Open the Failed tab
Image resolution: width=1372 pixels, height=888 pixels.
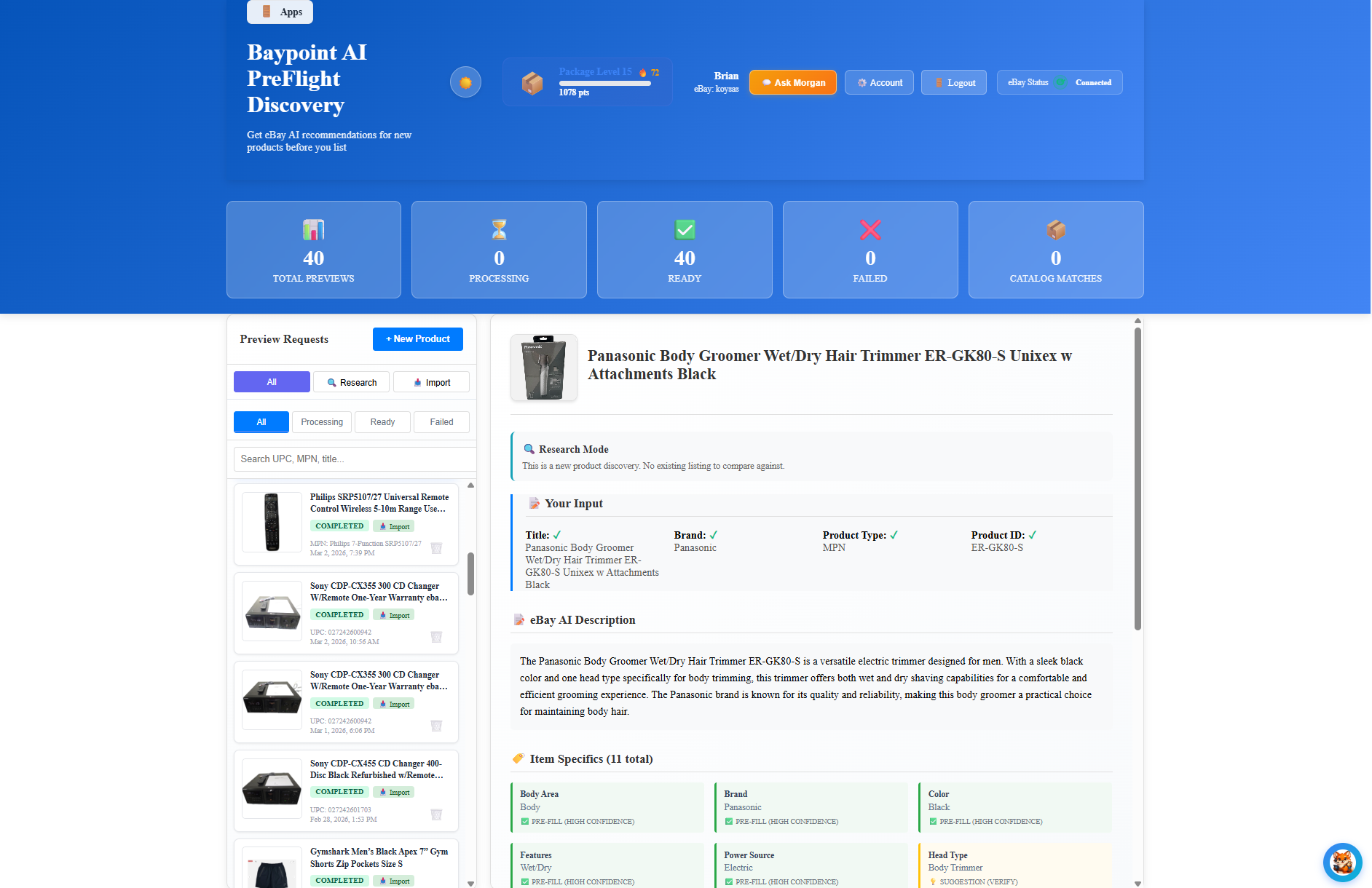coord(441,421)
